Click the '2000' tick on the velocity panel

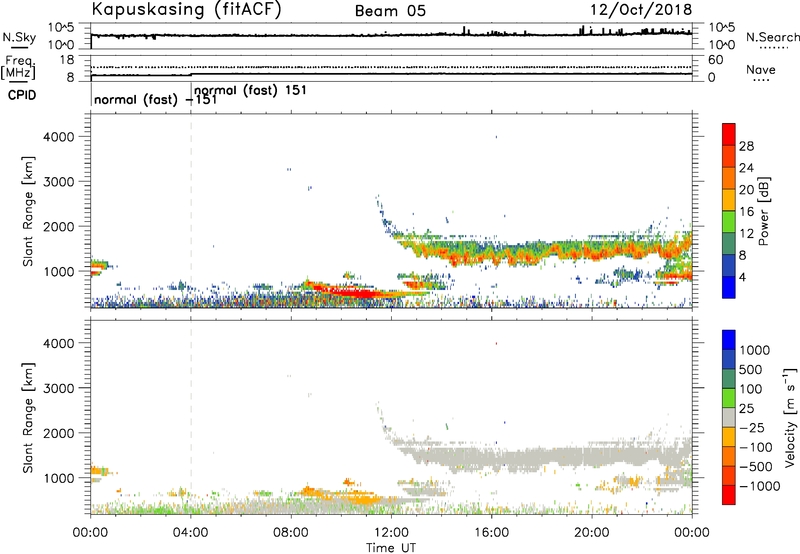58,433
